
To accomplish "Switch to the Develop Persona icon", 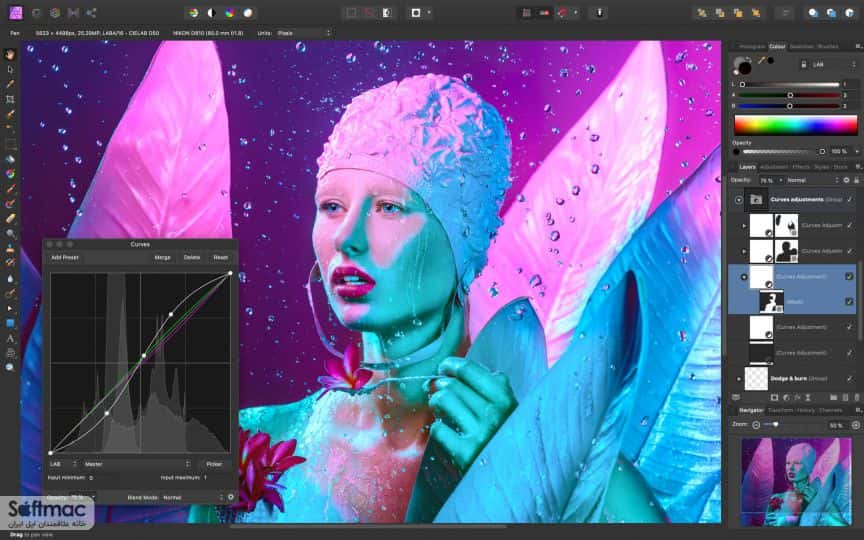I will tap(55, 13).
